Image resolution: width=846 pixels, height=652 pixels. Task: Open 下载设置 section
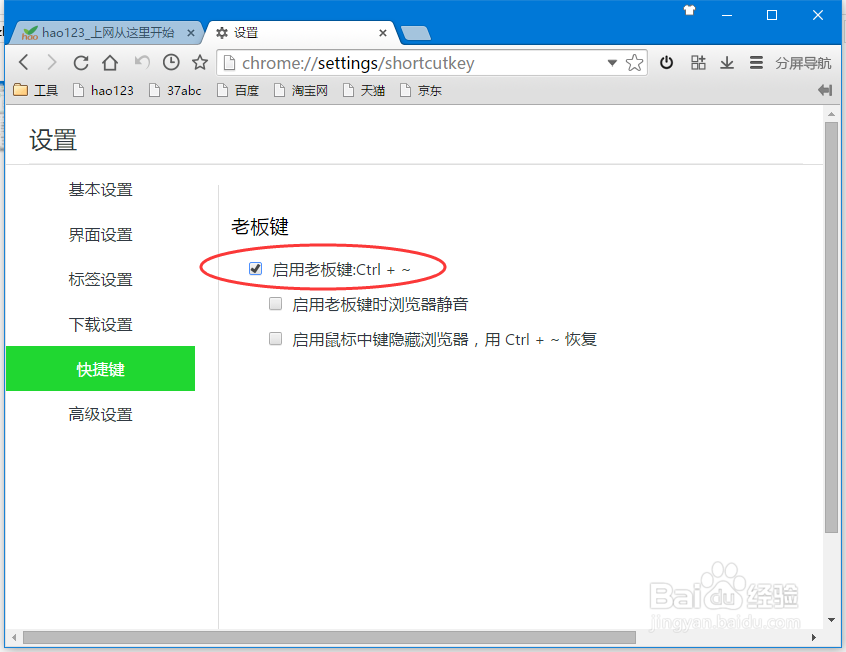coord(100,324)
